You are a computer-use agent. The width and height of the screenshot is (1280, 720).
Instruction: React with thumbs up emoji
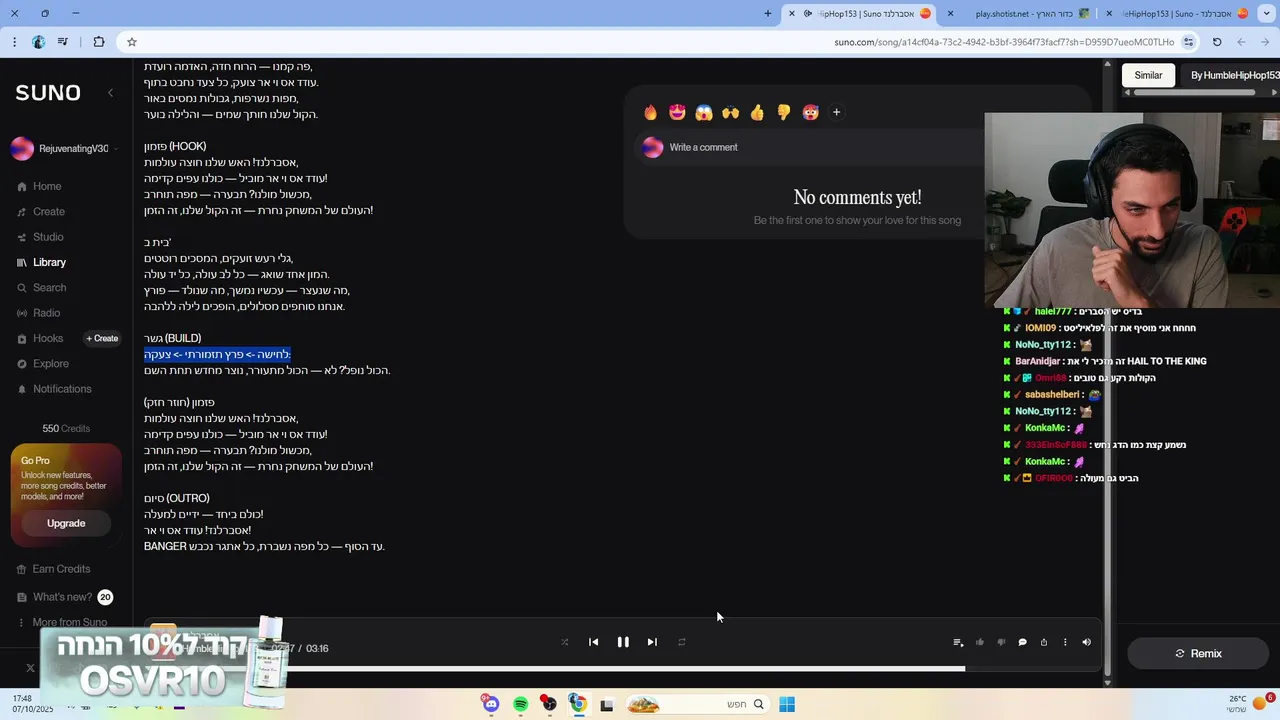[x=757, y=112]
